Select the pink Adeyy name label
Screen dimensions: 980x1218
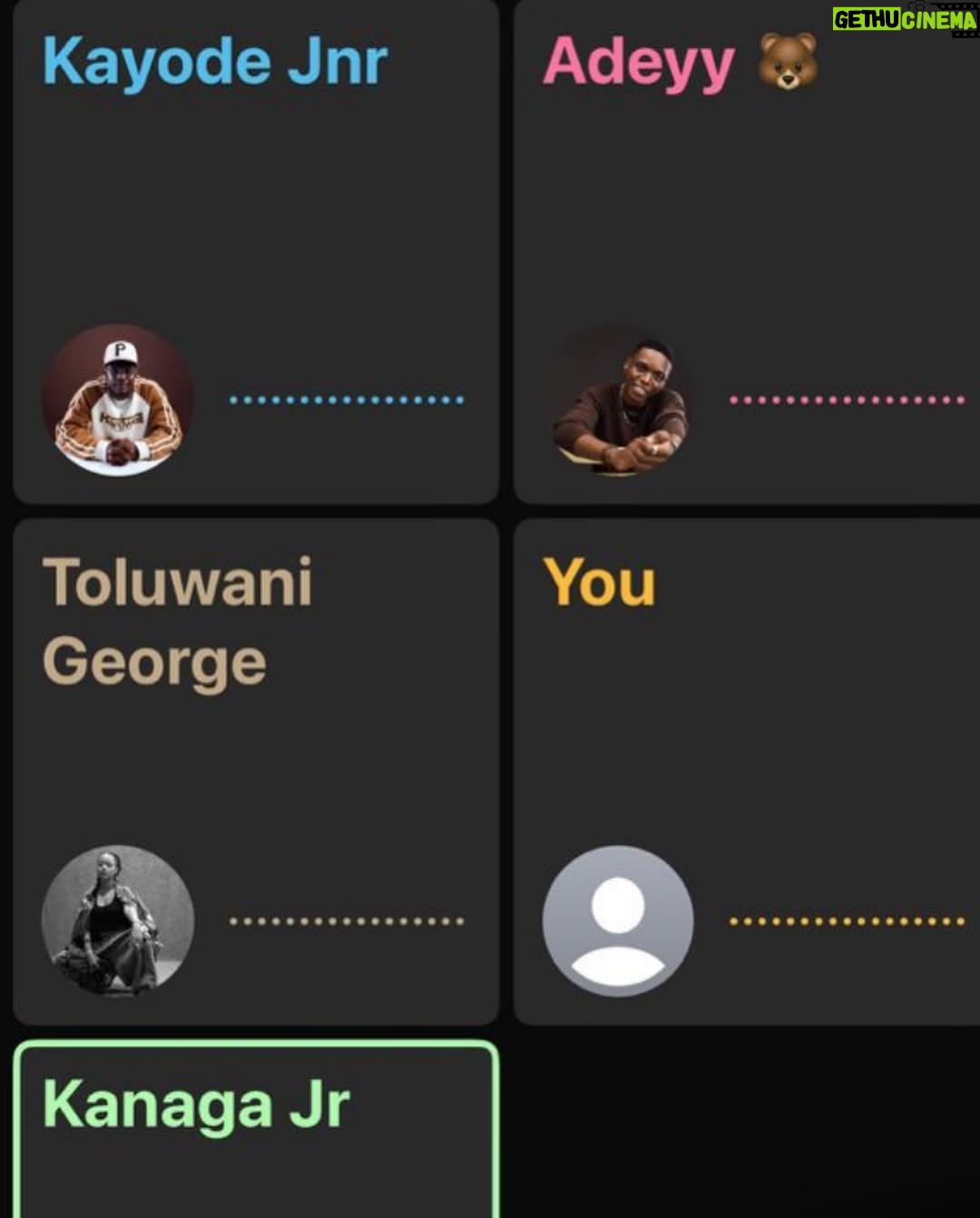(639, 62)
